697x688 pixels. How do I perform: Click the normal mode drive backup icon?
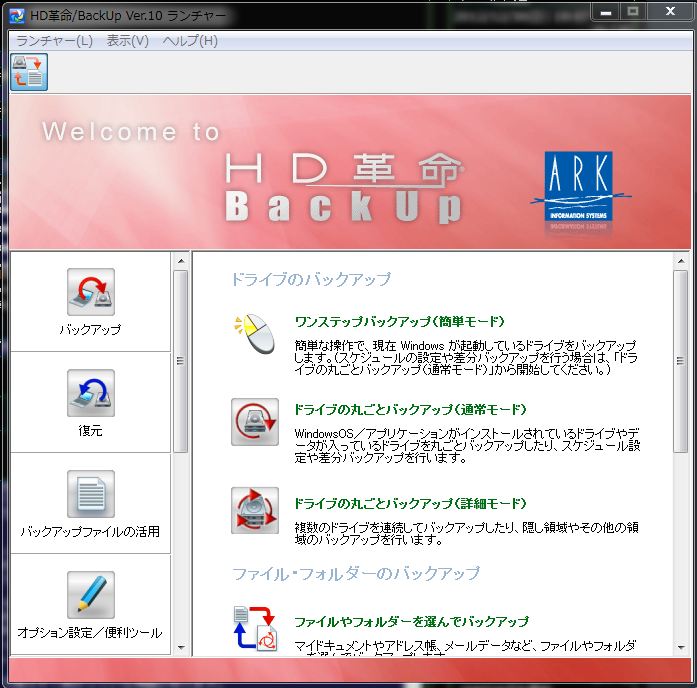click(255, 422)
